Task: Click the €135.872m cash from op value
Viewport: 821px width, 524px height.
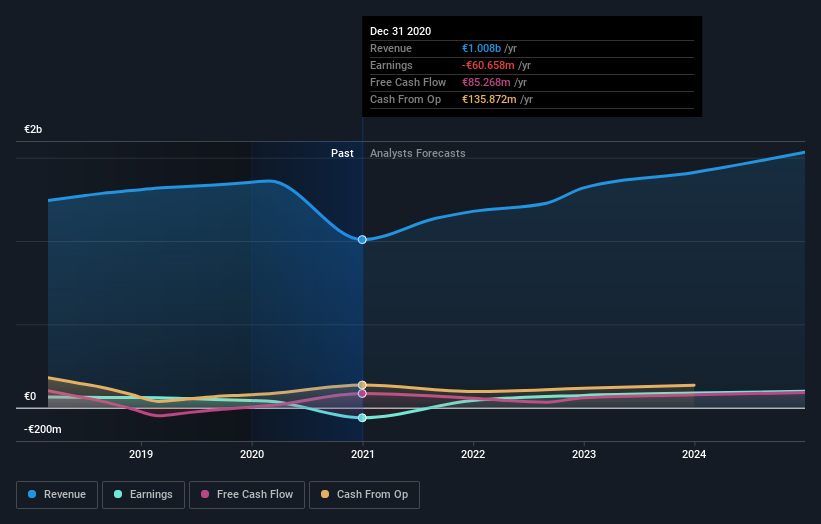Action: coord(489,99)
